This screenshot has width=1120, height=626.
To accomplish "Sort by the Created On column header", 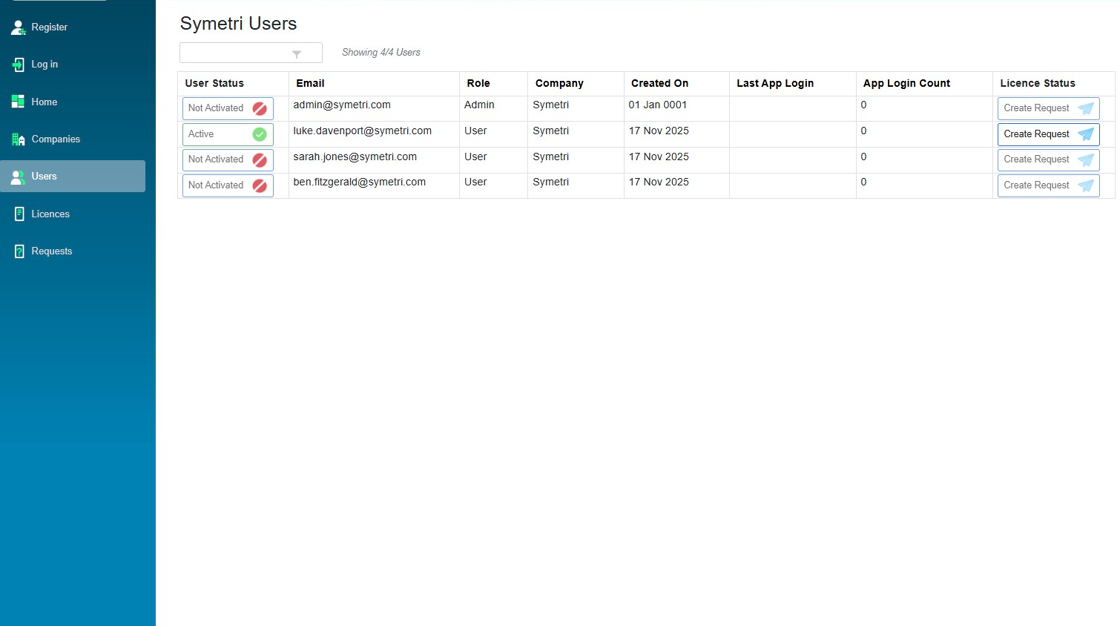I will pyautogui.click(x=659, y=84).
